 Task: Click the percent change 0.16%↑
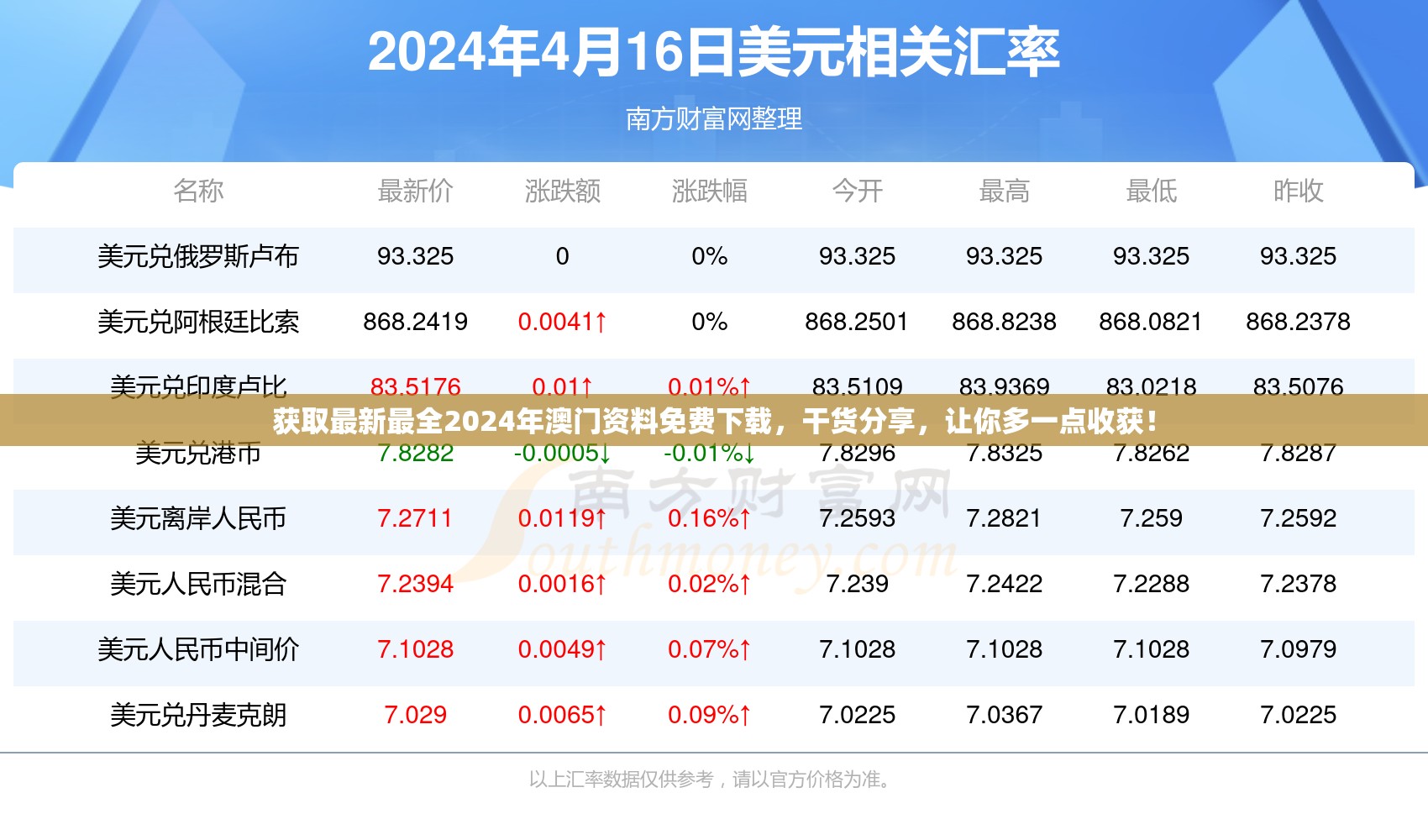pyautogui.click(x=709, y=518)
